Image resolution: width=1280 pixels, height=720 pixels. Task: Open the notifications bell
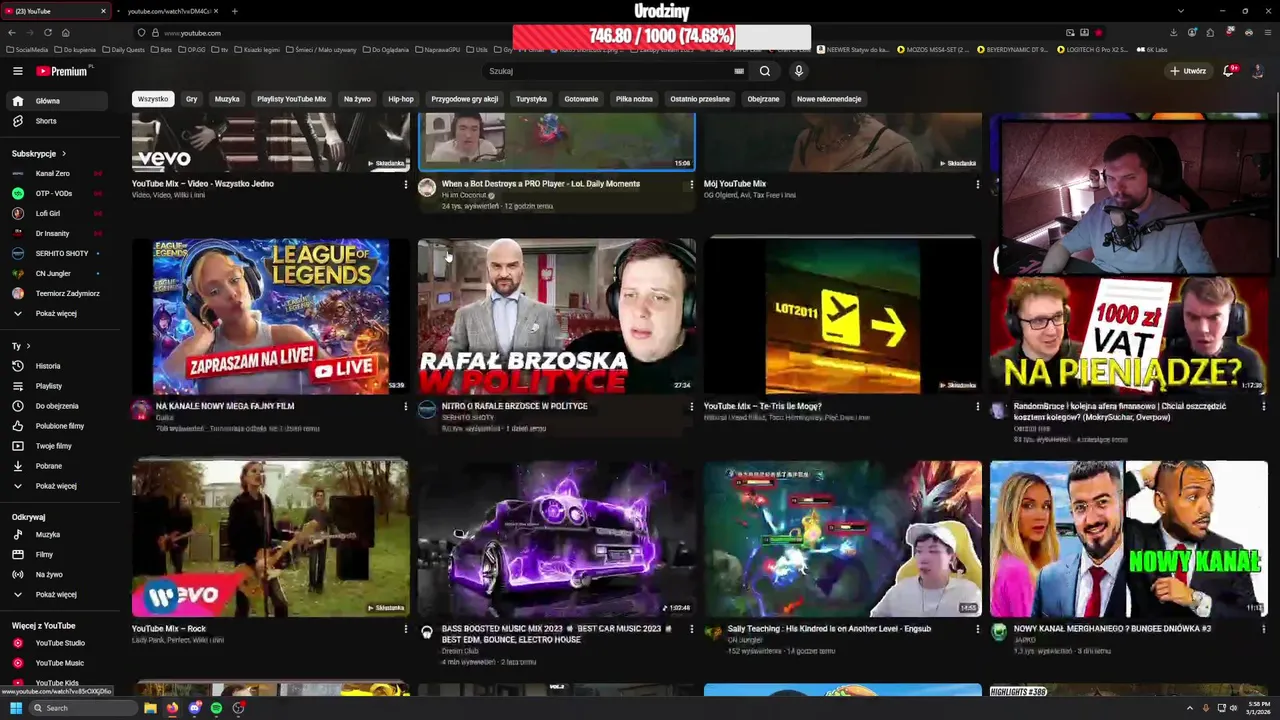tap(1229, 71)
